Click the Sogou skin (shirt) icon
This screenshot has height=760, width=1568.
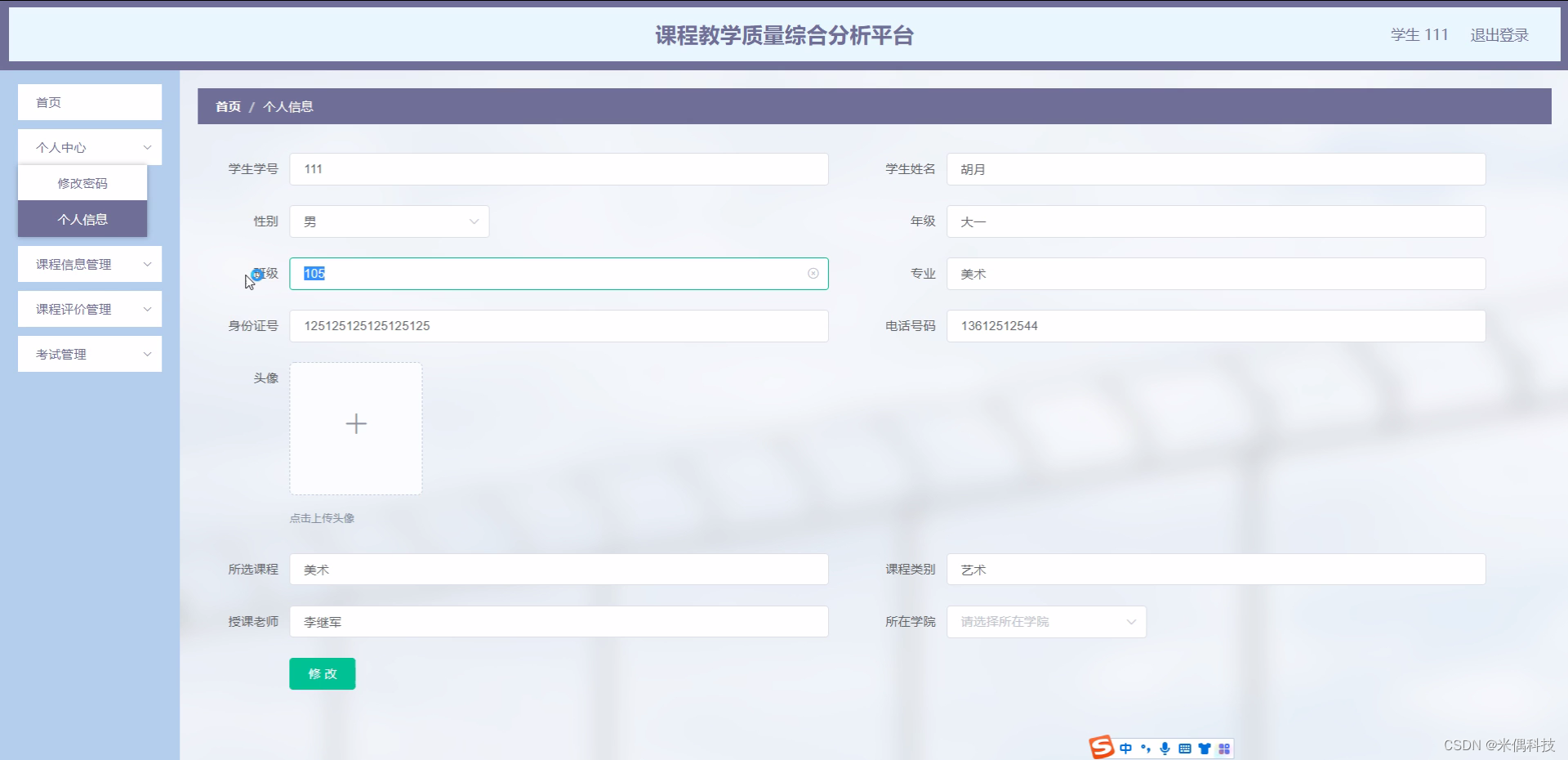coord(1205,749)
